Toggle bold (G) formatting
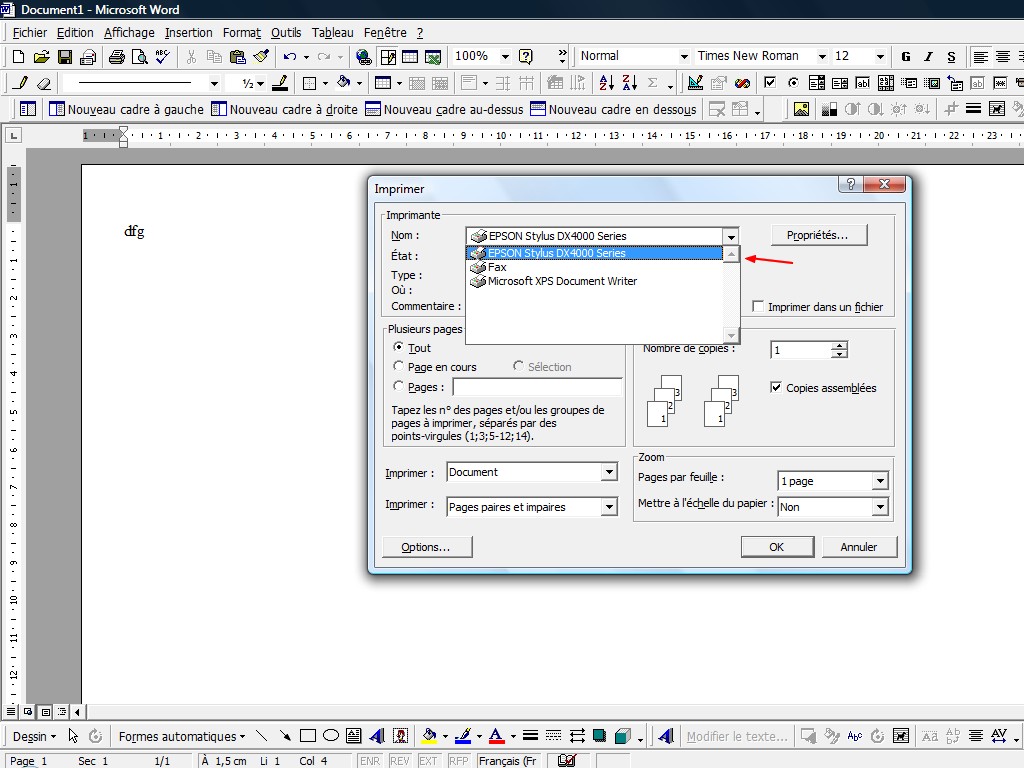Image resolution: width=1024 pixels, height=768 pixels. [x=906, y=57]
